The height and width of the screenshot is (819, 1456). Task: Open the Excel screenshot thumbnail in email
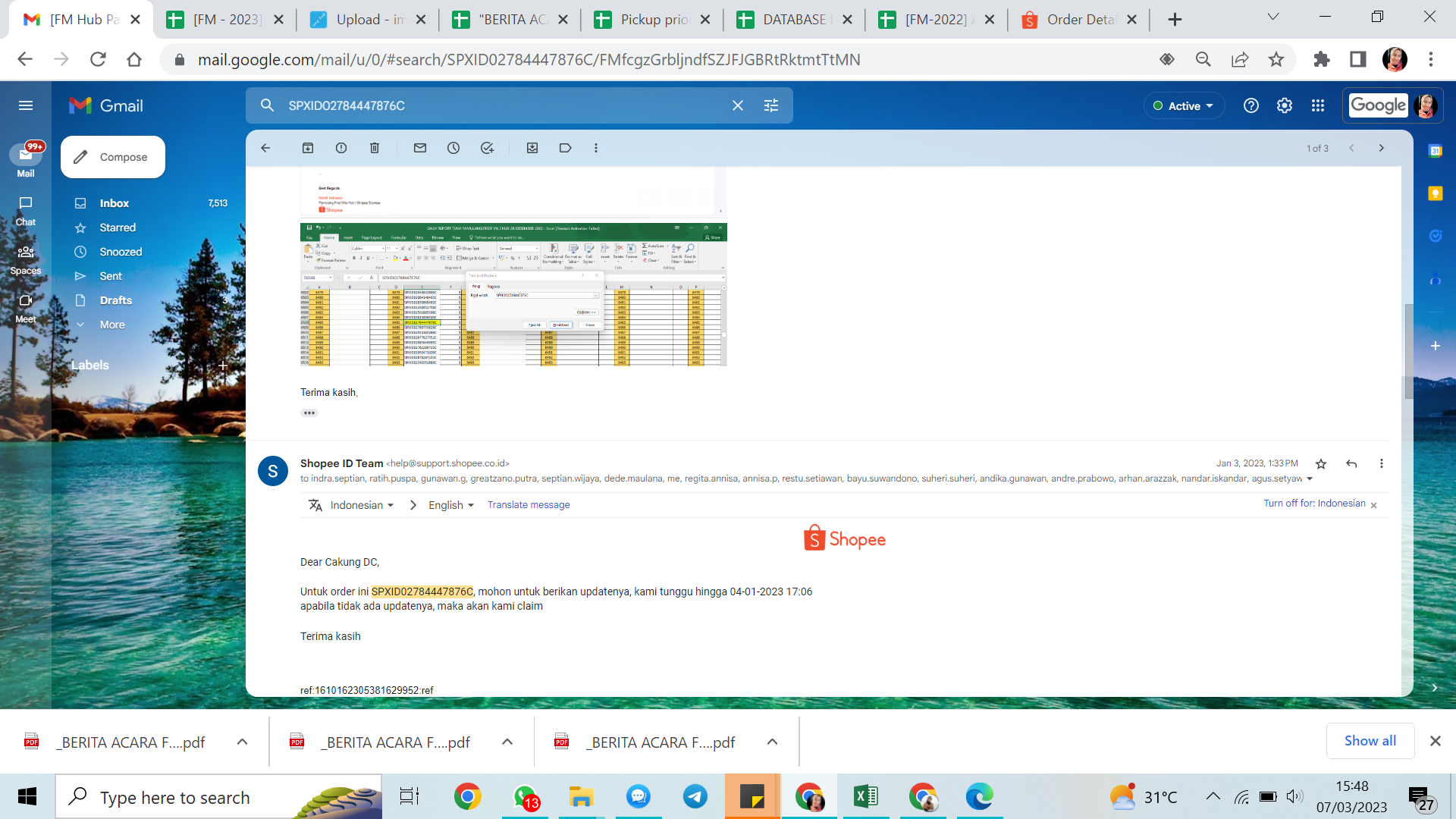point(513,294)
